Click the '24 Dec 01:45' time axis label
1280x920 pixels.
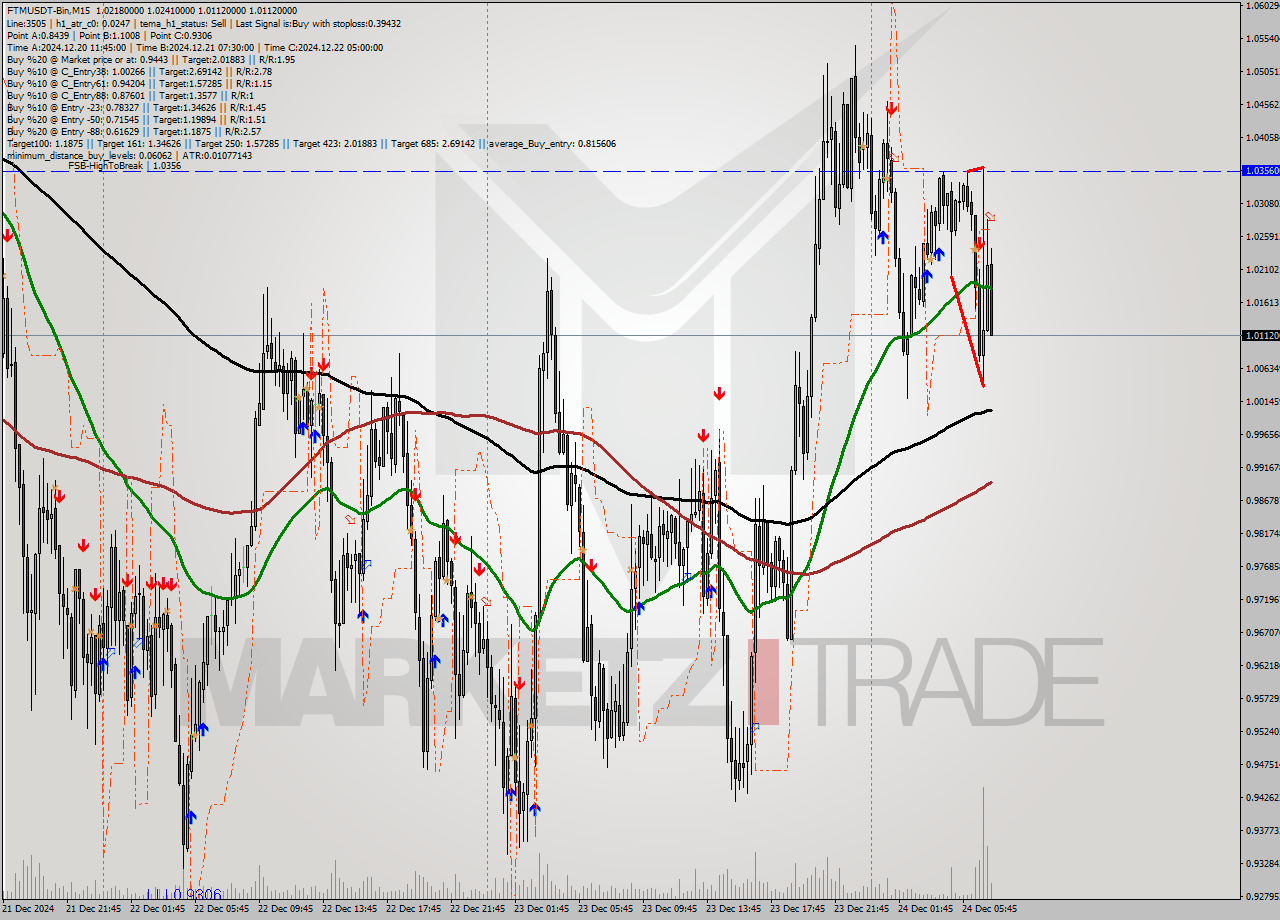(x=925, y=909)
